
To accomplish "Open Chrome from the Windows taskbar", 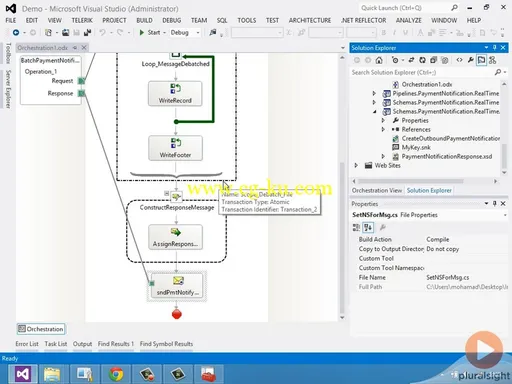I will click(116, 374).
